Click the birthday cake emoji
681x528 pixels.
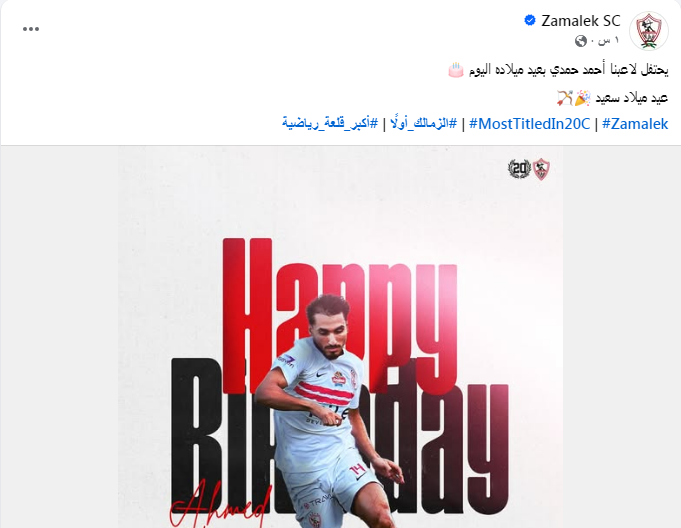pos(456,69)
